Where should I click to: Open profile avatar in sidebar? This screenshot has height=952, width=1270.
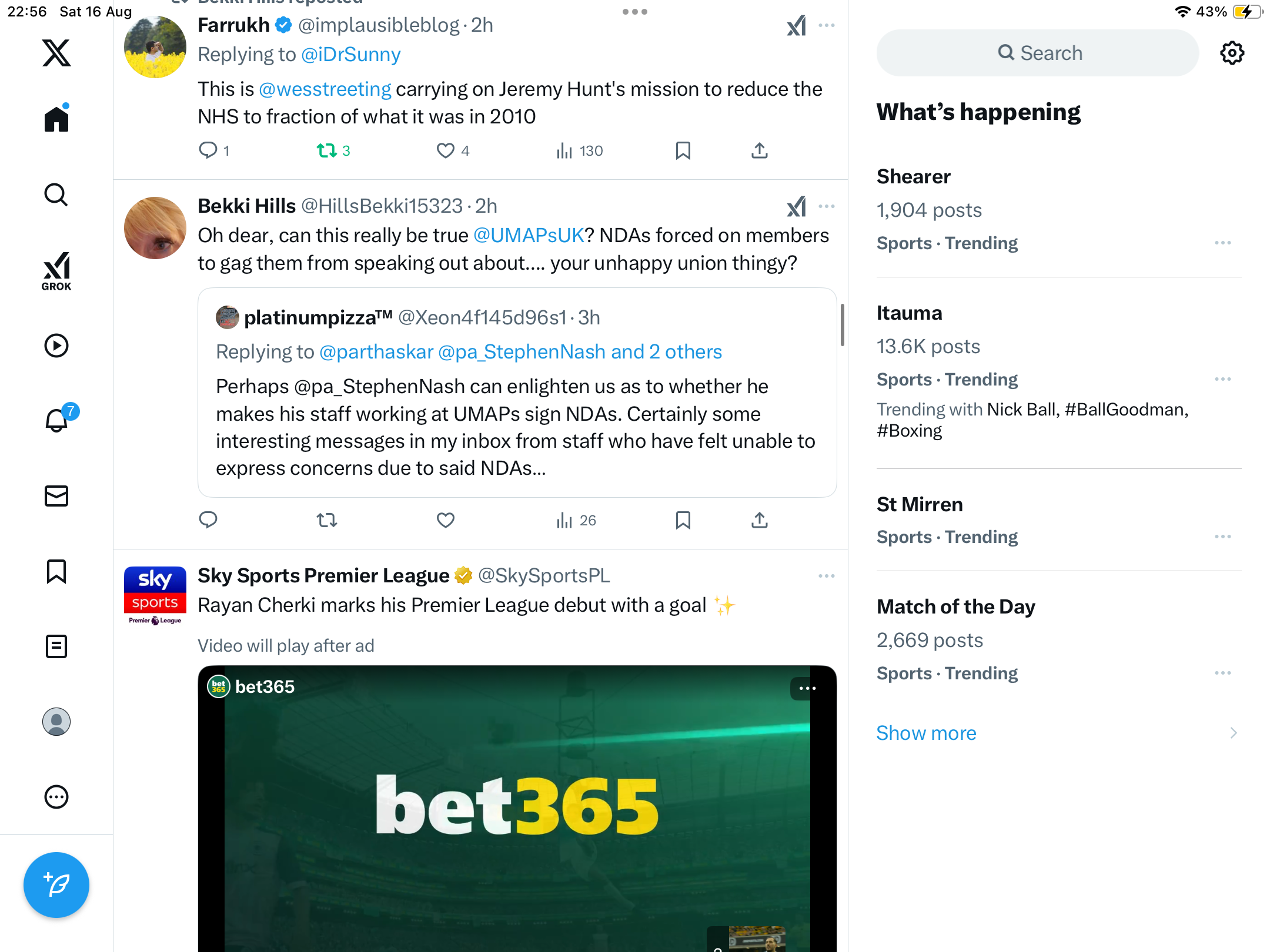(56, 722)
